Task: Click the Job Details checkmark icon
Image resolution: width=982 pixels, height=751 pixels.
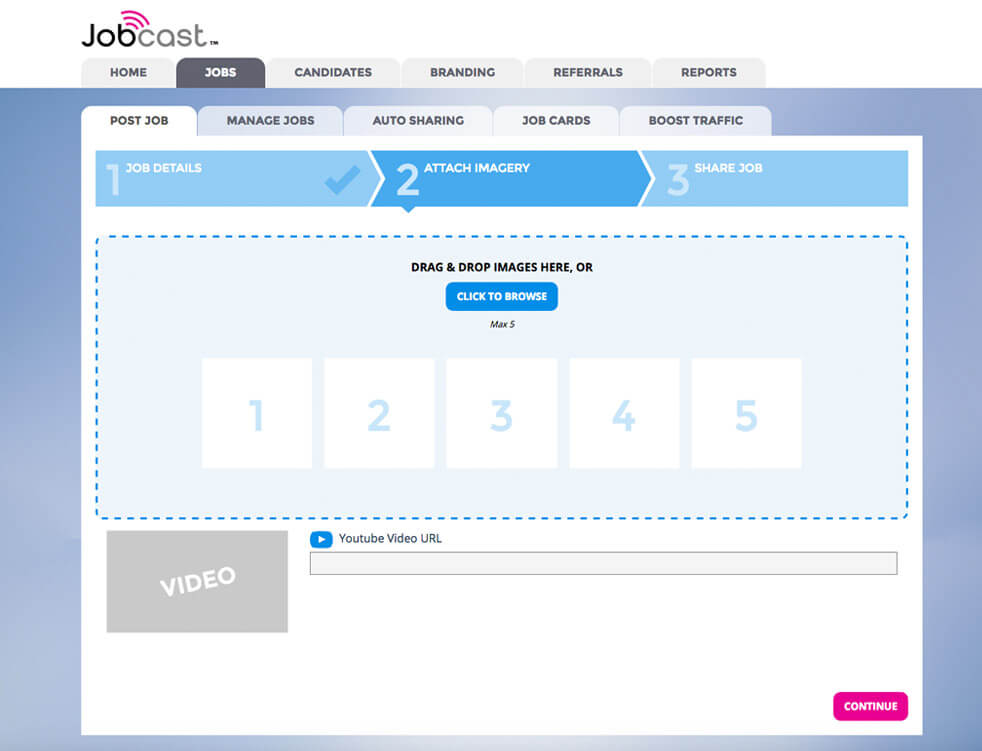Action: (x=342, y=180)
